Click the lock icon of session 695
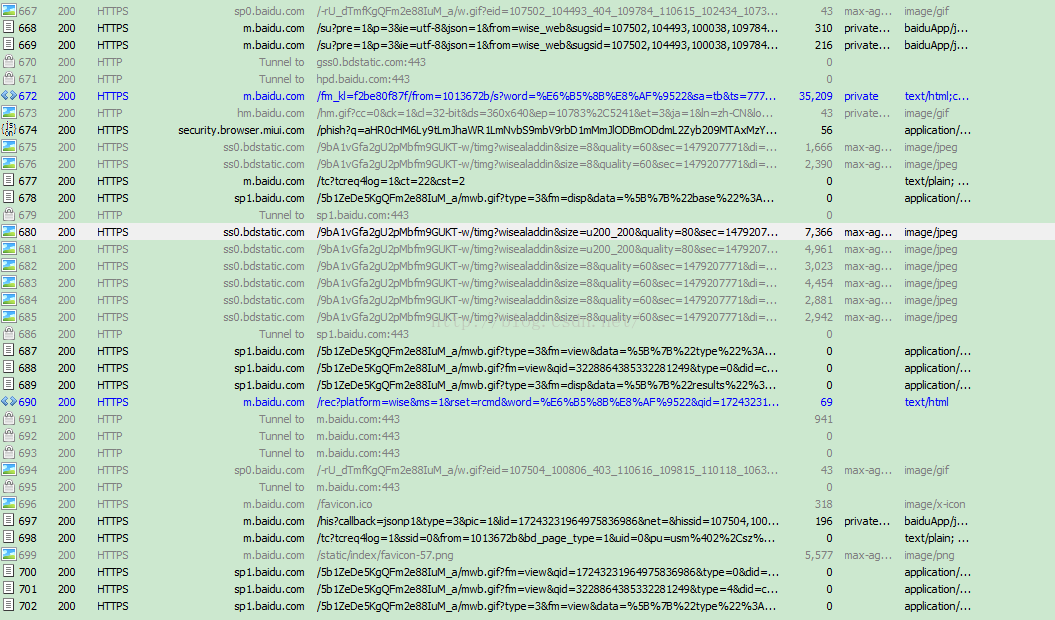Screen dimensions: 1055x620 point(9,487)
